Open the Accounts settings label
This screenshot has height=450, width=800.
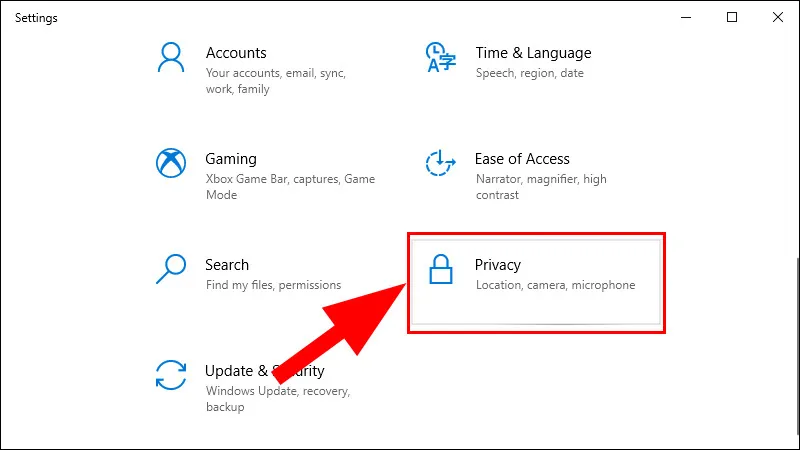236,53
